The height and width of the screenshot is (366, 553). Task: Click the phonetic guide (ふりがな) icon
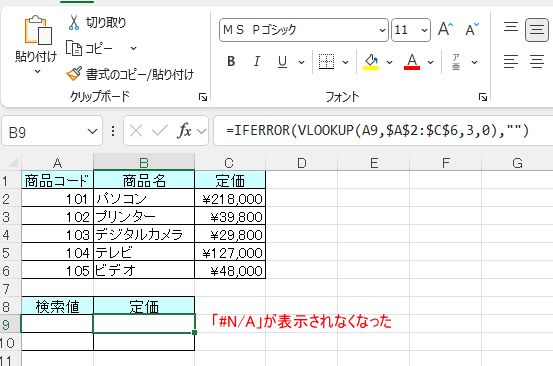click(x=456, y=62)
